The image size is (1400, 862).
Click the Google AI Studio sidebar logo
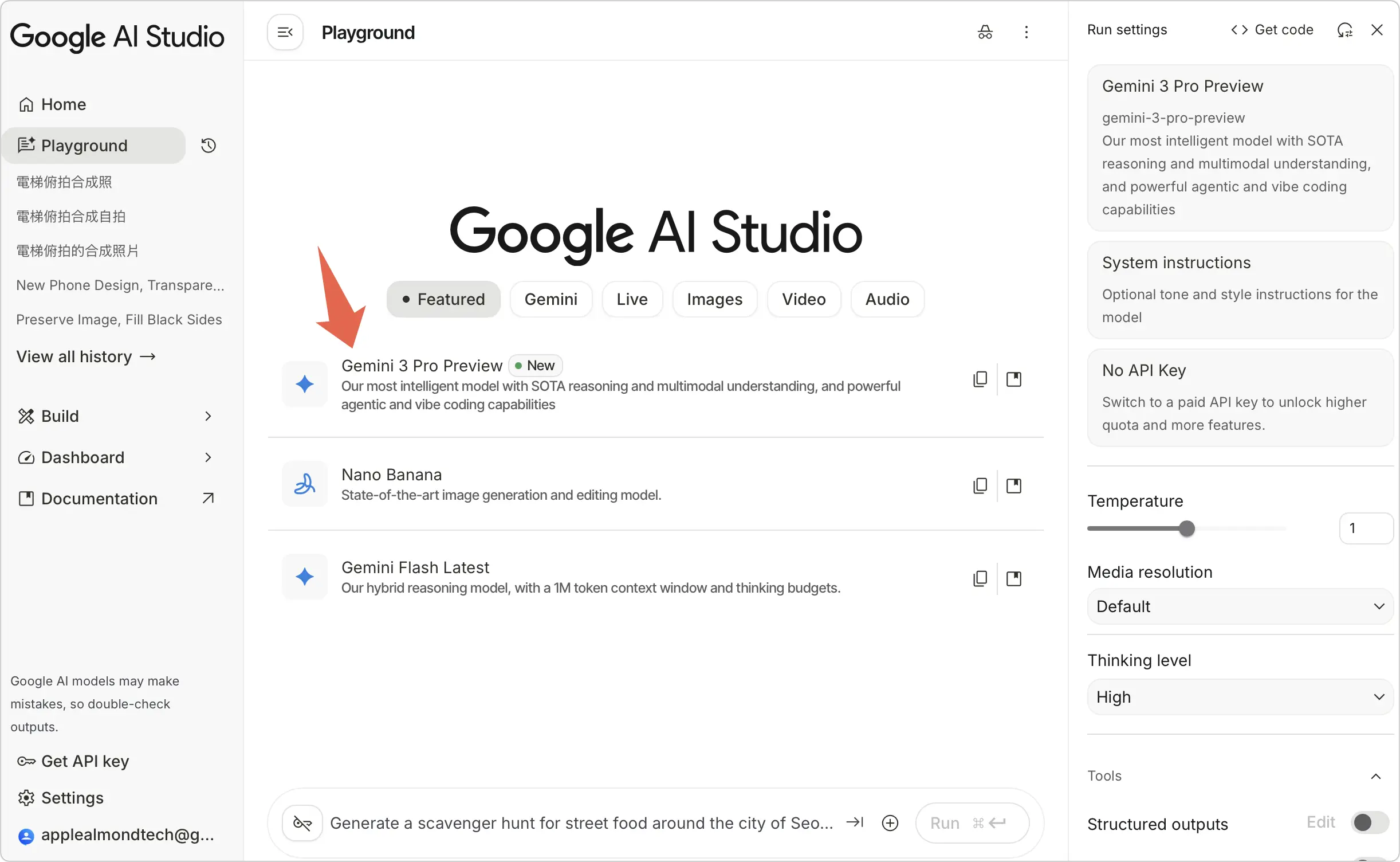117,37
